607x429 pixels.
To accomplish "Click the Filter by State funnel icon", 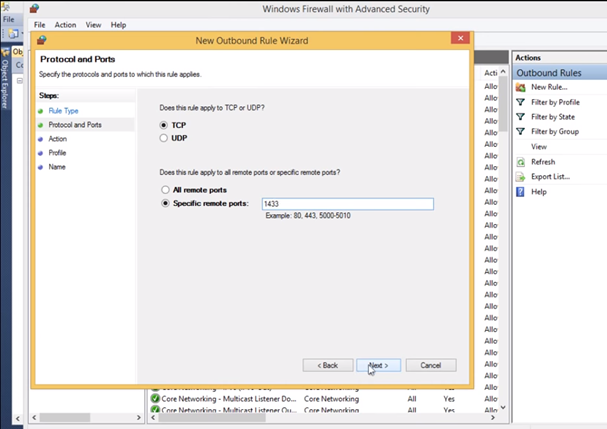I will coord(521,117).
